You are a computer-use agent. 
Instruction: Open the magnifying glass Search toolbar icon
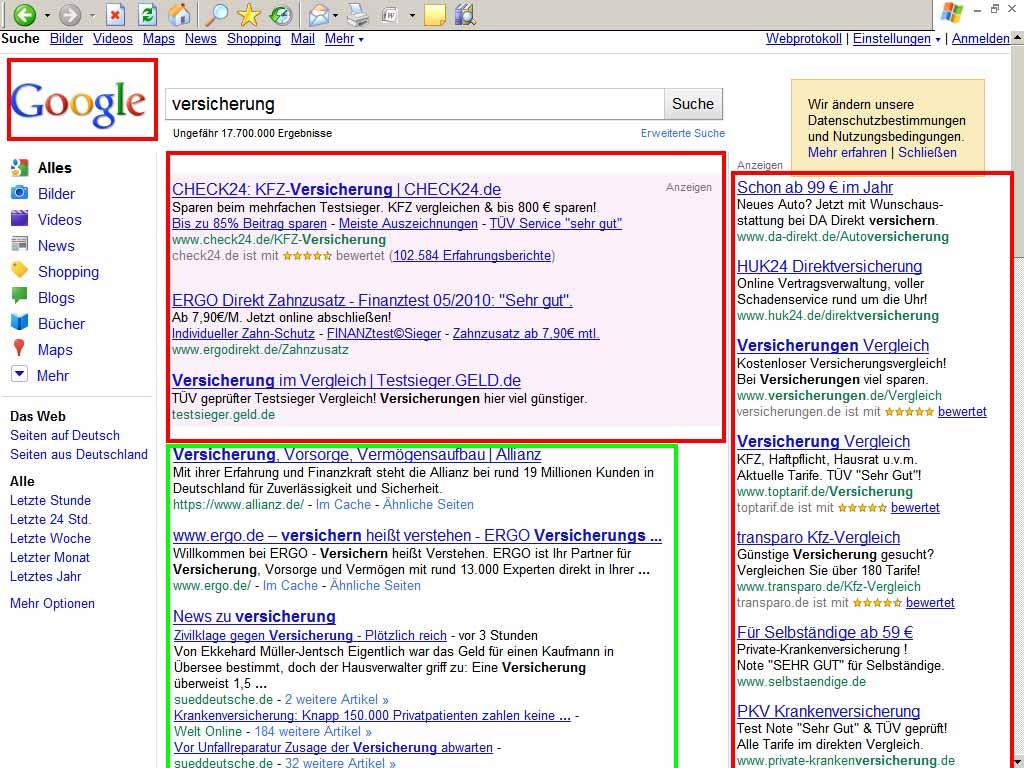click(215, 14)
